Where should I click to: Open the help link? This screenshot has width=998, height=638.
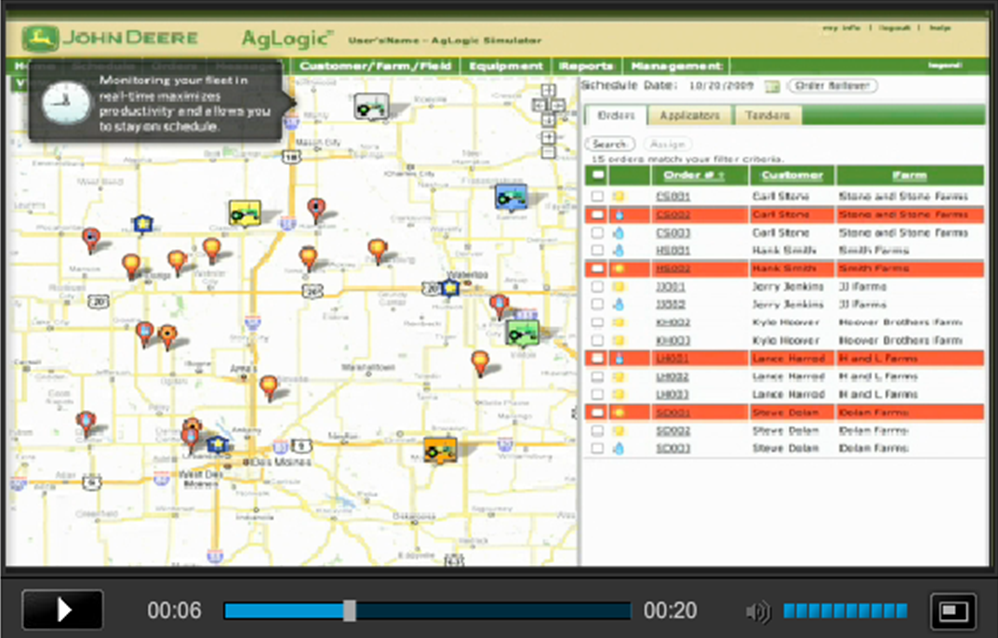pos(939,28)
